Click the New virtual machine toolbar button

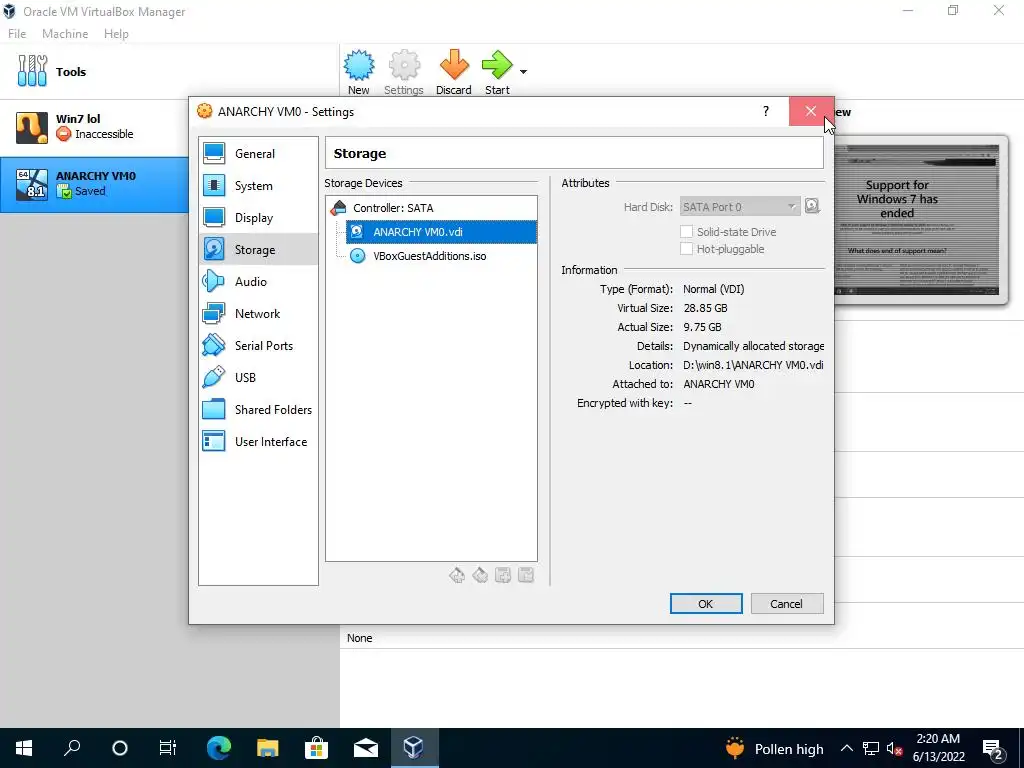(359, 72)
